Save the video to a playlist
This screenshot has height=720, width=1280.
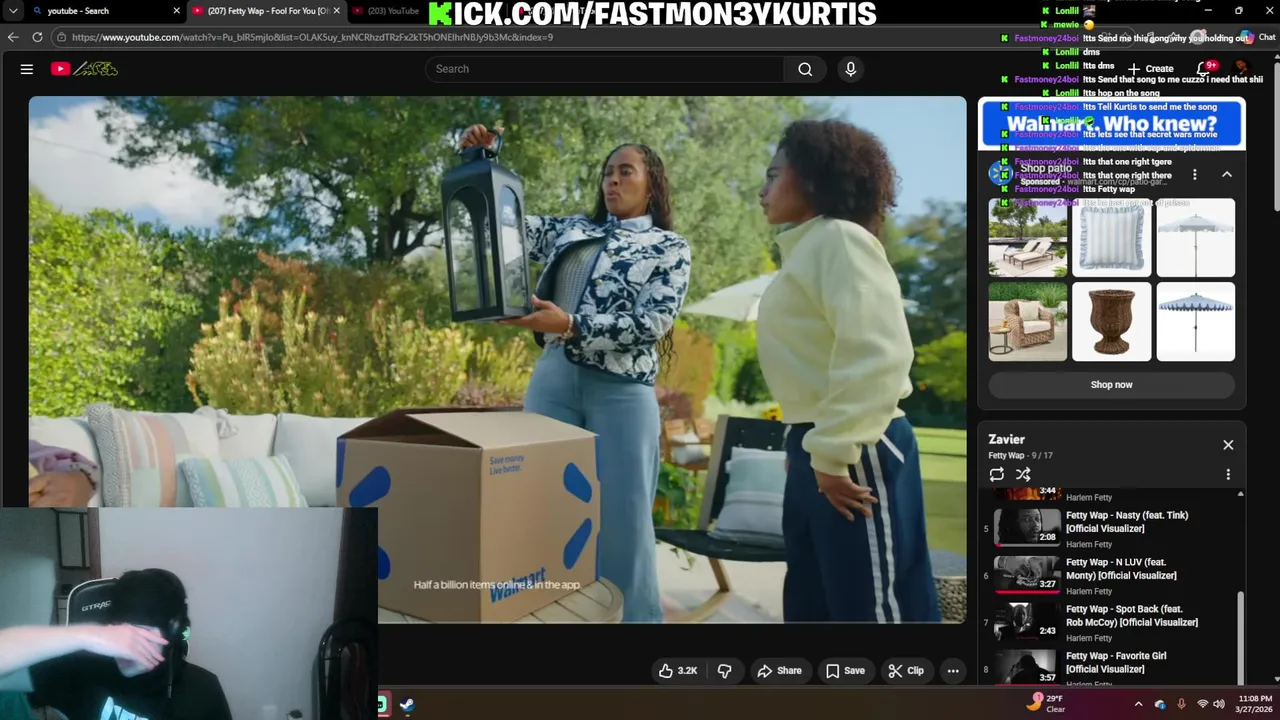[x=845, y=671]
